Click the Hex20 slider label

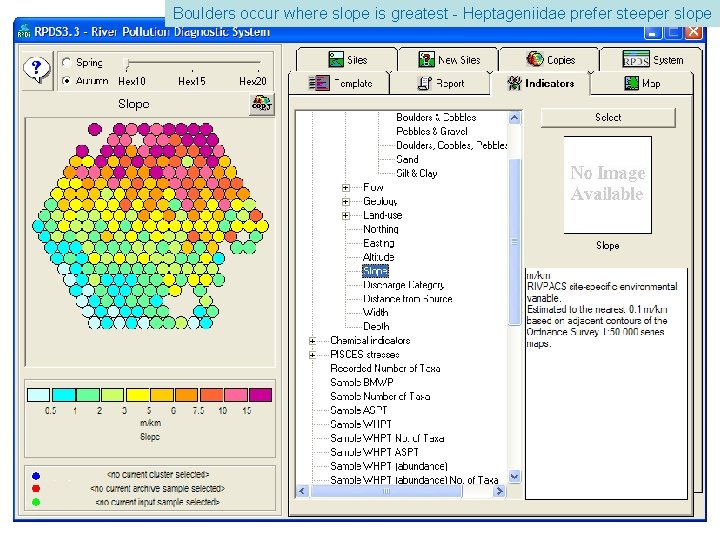pyautogui.click(x=253, y=81)
